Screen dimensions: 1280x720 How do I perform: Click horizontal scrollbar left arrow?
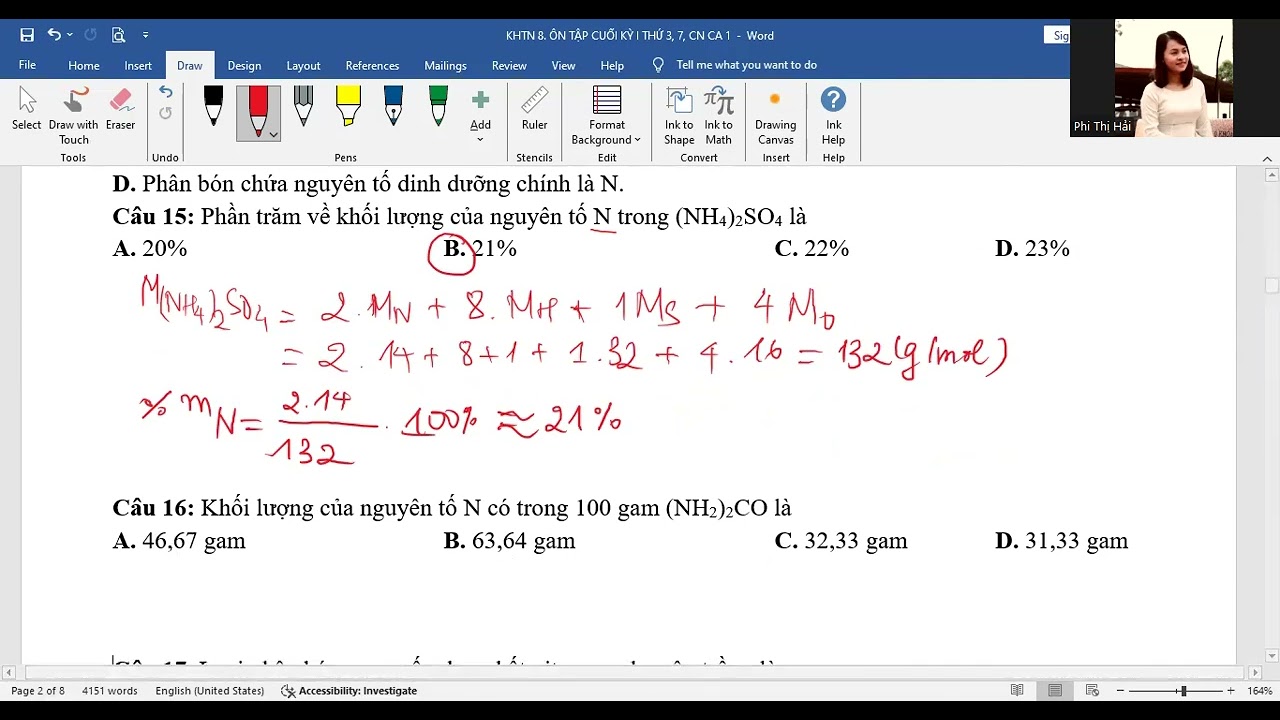tap(9, 673)
